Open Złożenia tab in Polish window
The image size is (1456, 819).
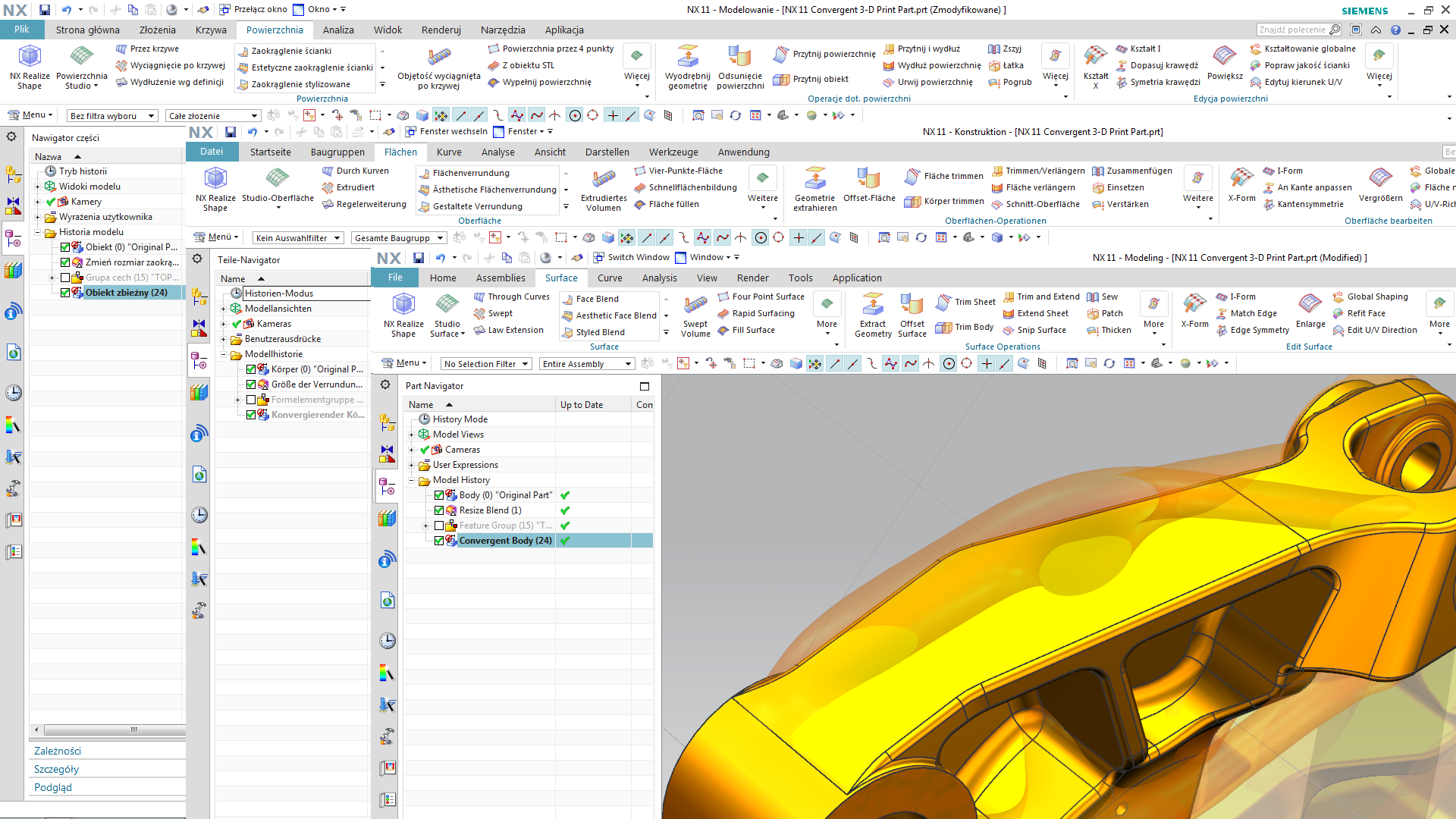click(x=157, y=30)
